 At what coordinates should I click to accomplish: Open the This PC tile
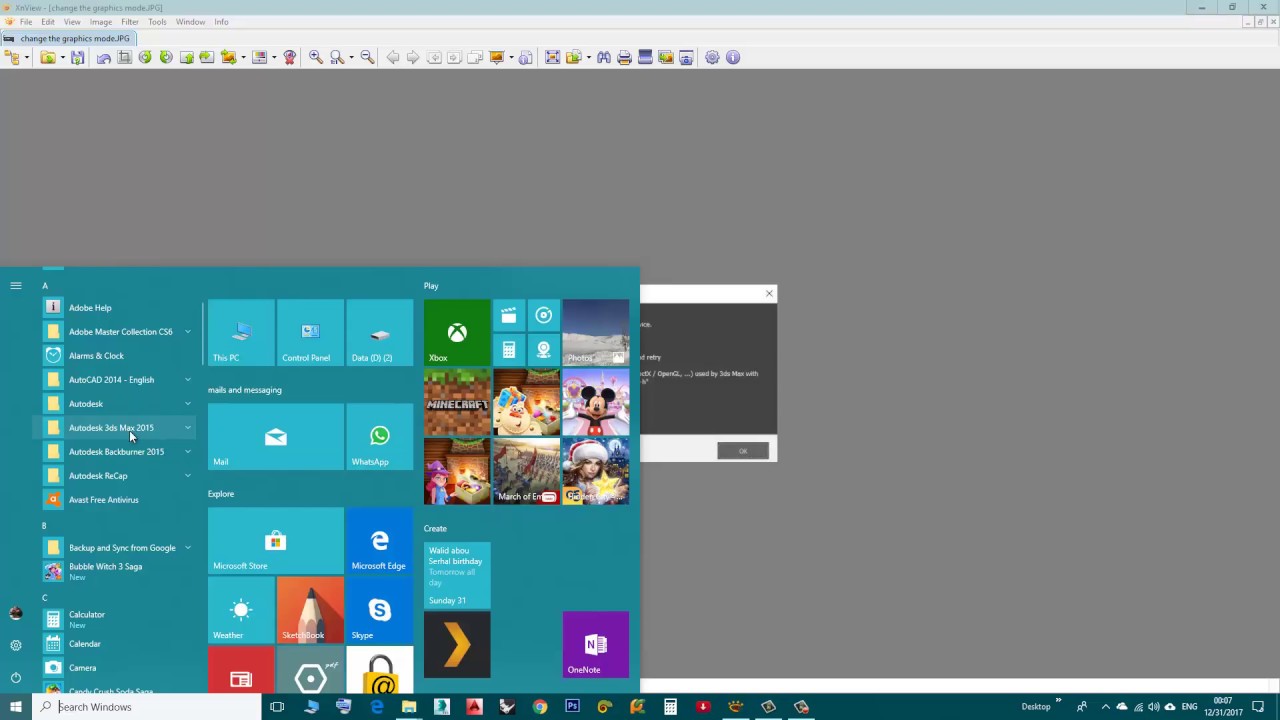pos(241,333)
